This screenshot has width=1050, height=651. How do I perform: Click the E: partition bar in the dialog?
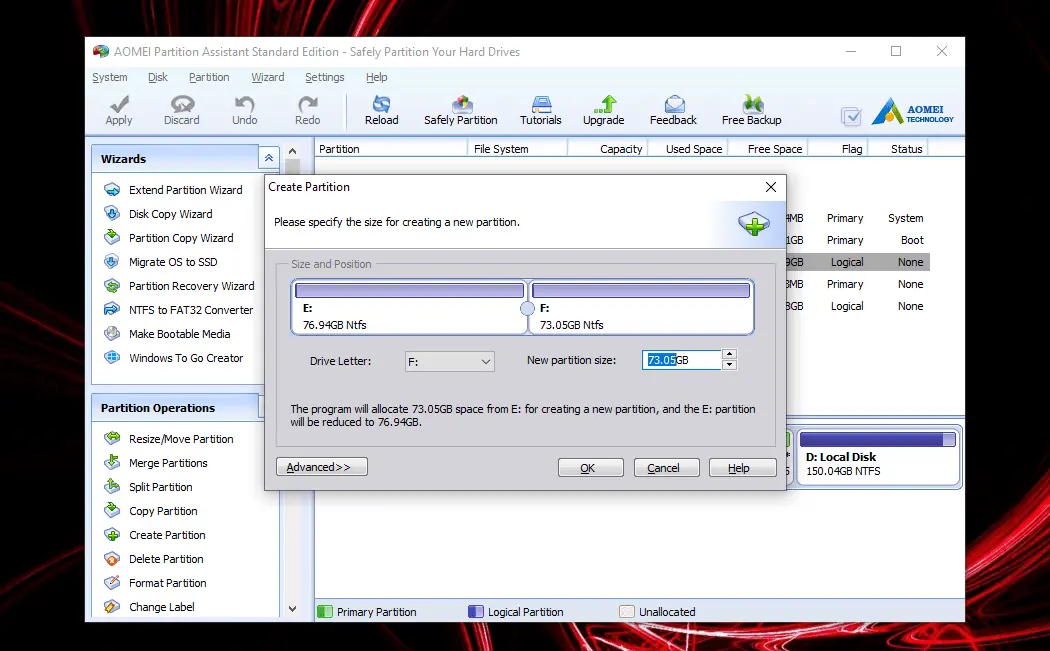pos(409,290)
